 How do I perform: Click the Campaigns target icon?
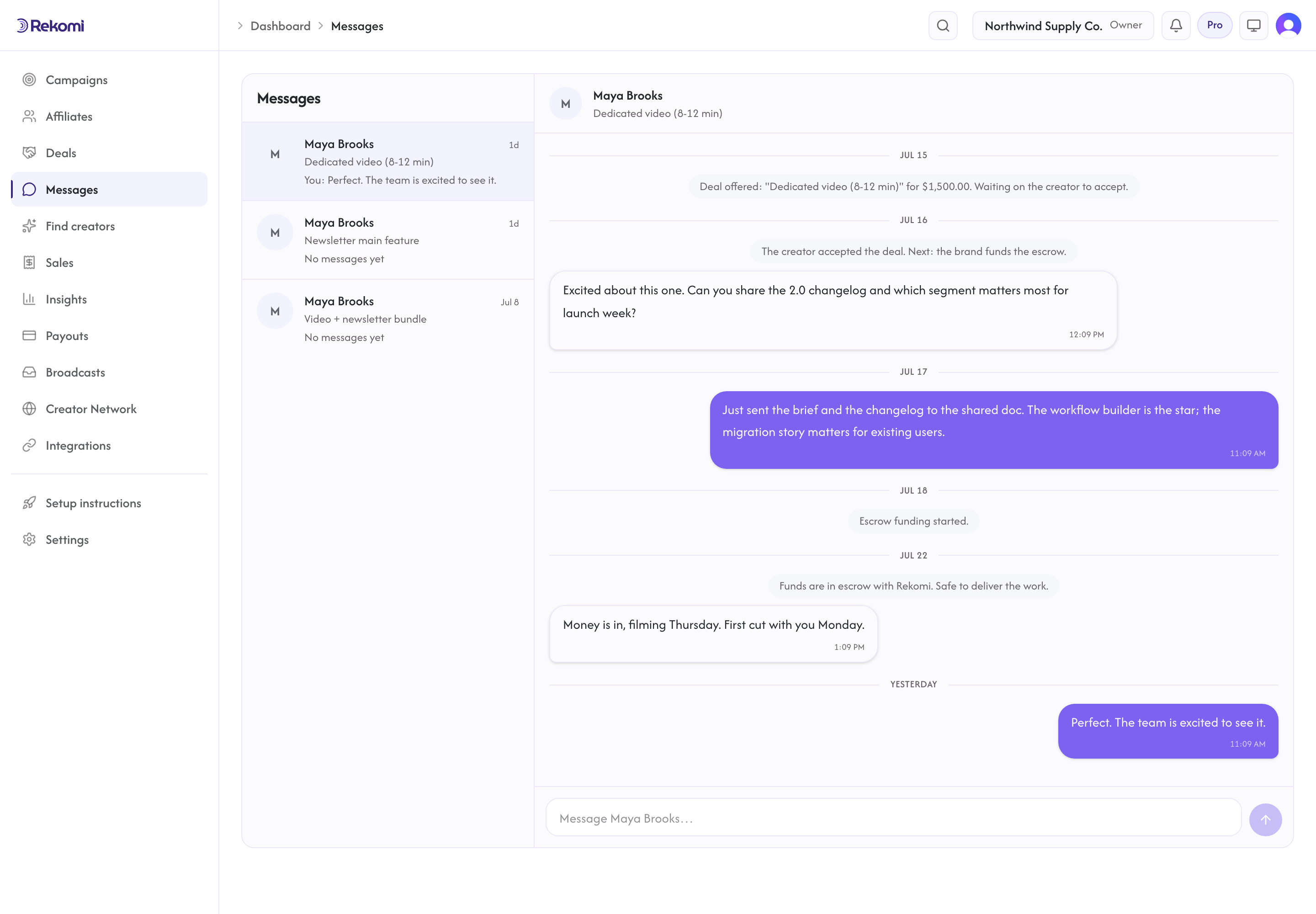pyautogui.click(x=29, y=80)
